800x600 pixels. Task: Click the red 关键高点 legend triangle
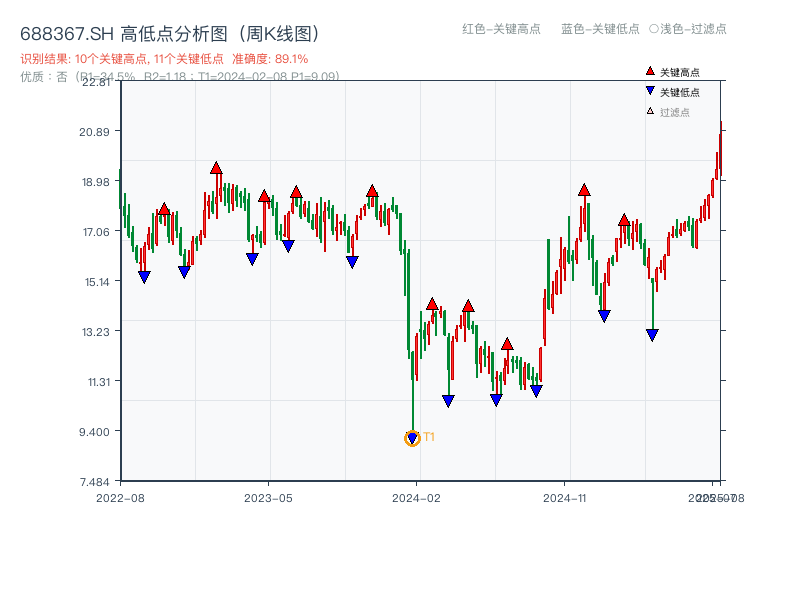650,71
